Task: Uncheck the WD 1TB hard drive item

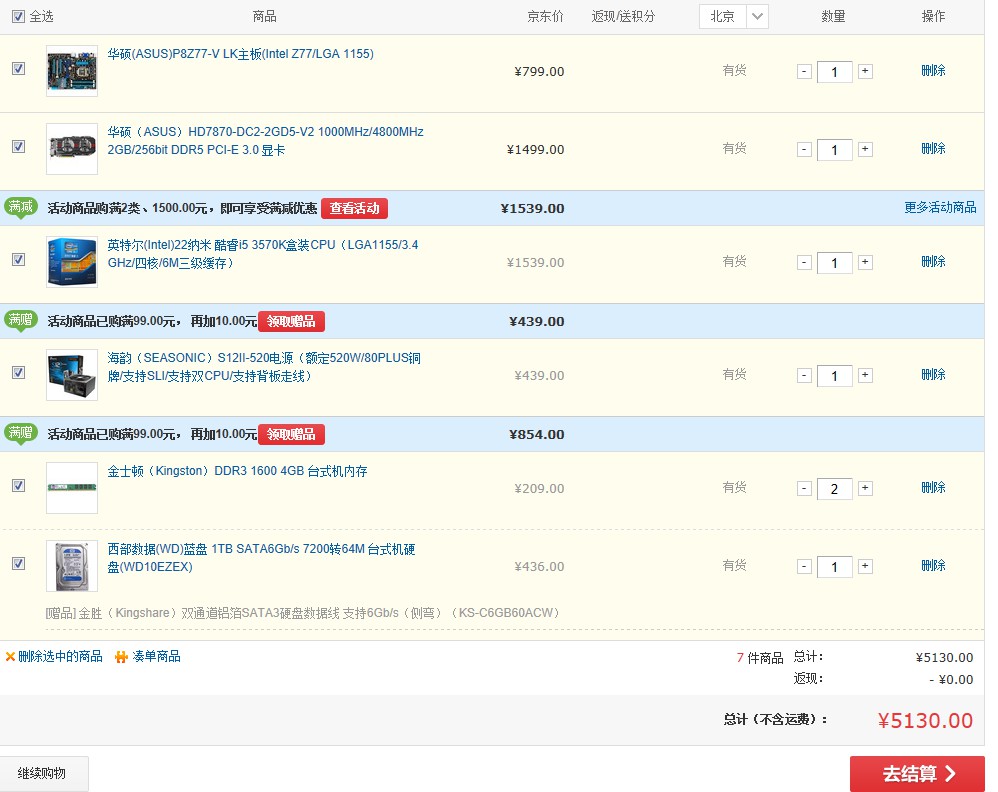Action: coord(18,564)
